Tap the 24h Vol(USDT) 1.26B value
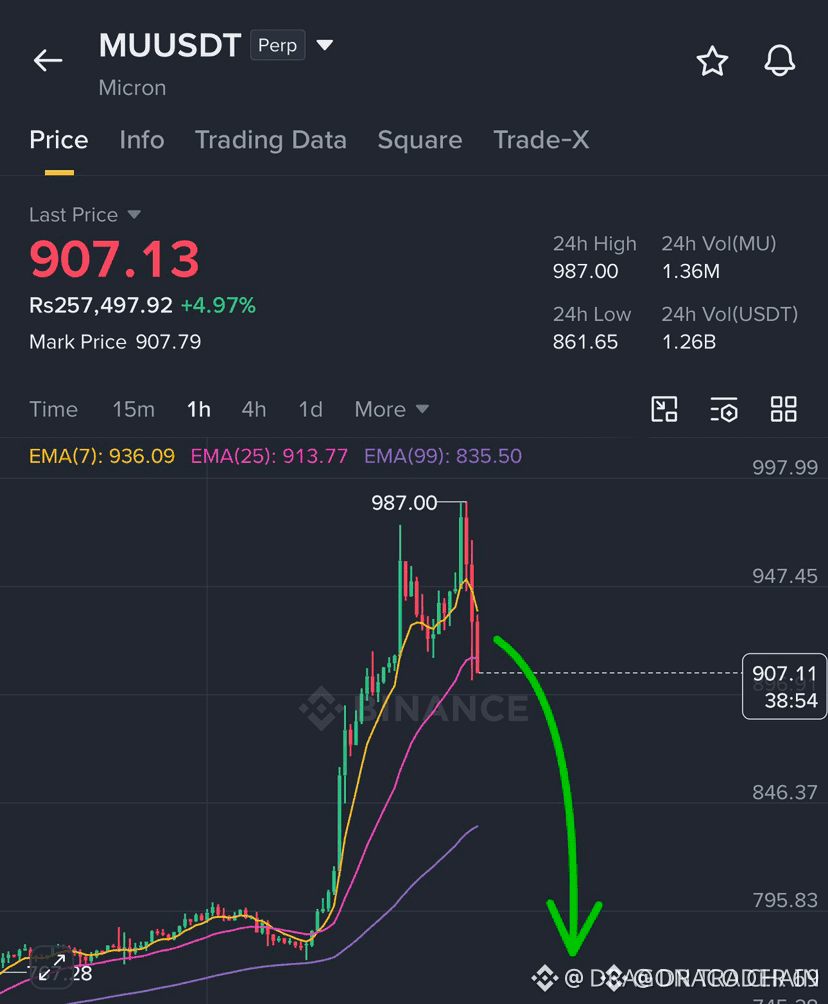Image resolution: width=828 pixels, height=1004 pixels. (688, 342)
